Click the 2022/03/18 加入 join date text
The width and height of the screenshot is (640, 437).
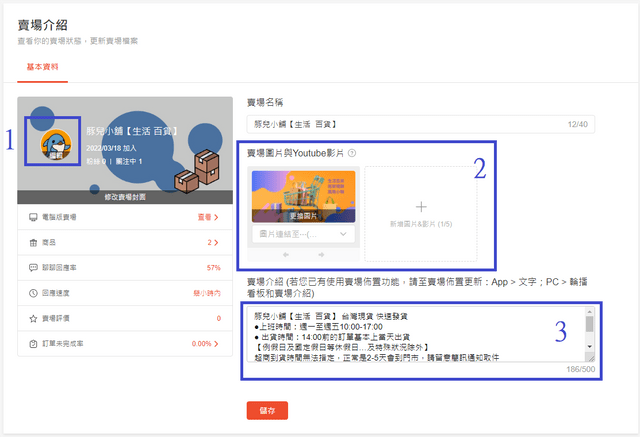tap(111, 148)
